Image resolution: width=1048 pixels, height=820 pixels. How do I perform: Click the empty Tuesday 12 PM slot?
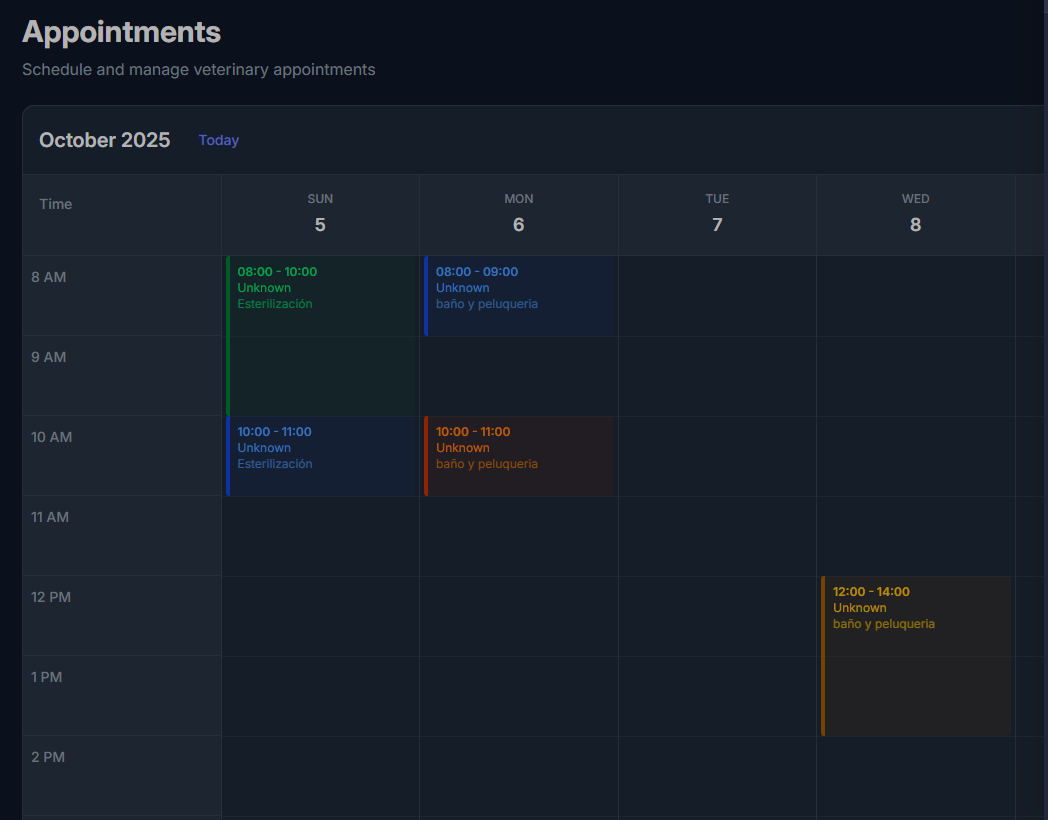[717, 616]
